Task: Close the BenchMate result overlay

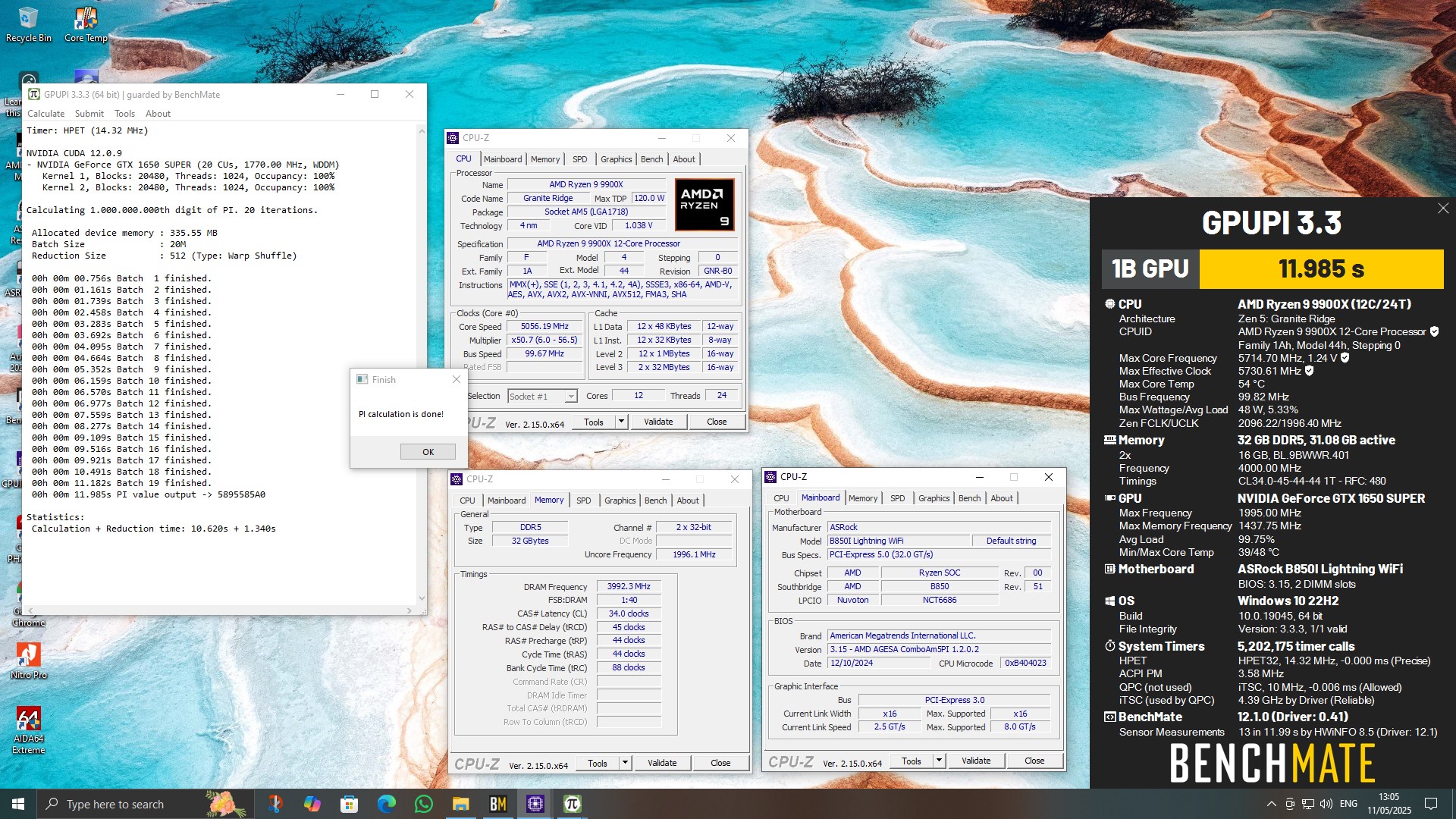Action: tap(1442, 208)
